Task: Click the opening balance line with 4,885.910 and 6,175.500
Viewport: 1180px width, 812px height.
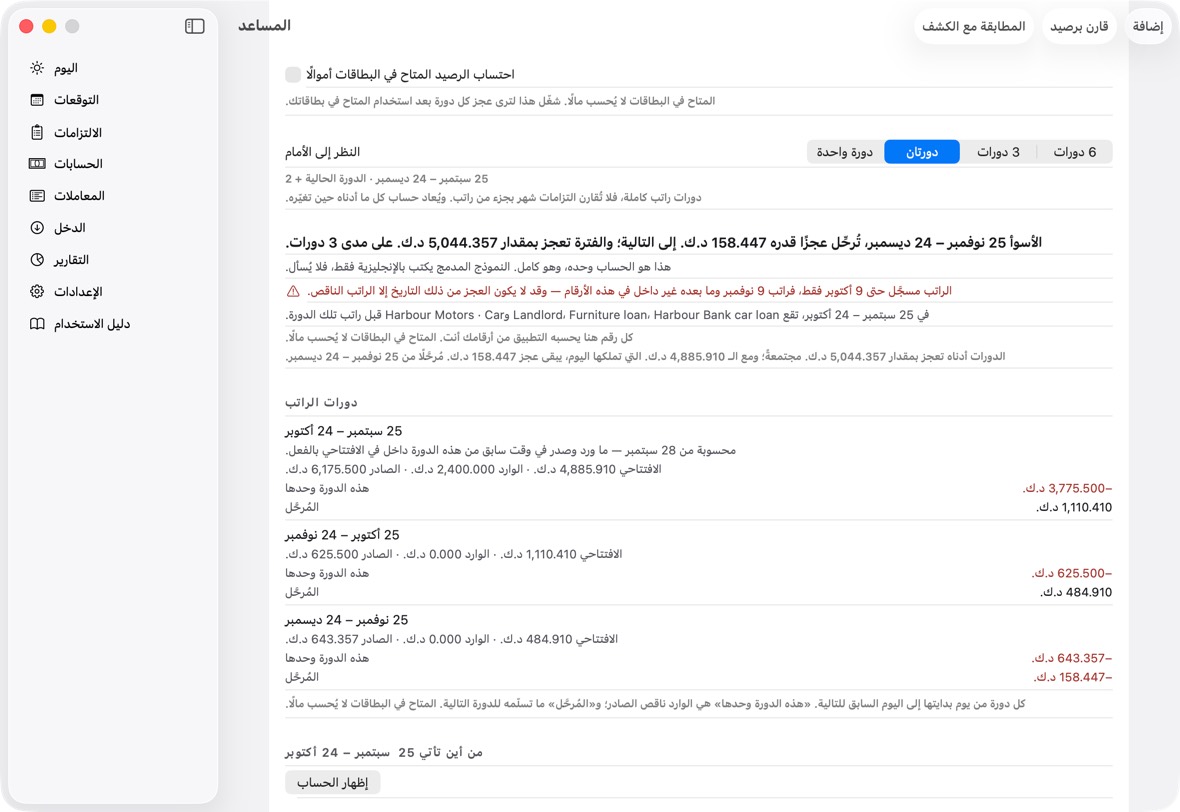Action: pyautogui.click(x=473, y=470)
